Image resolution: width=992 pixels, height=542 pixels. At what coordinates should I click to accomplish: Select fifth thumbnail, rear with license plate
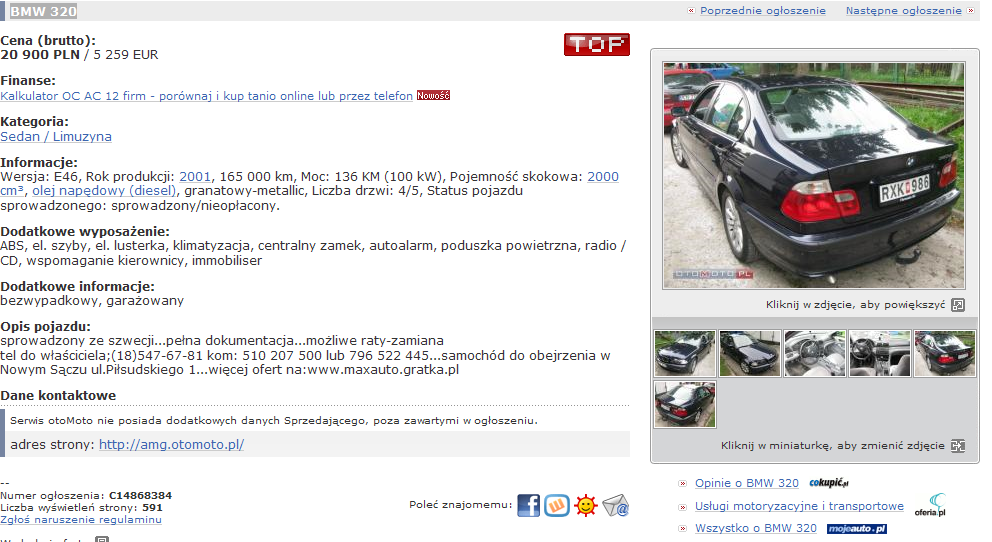tap(945, 354)
